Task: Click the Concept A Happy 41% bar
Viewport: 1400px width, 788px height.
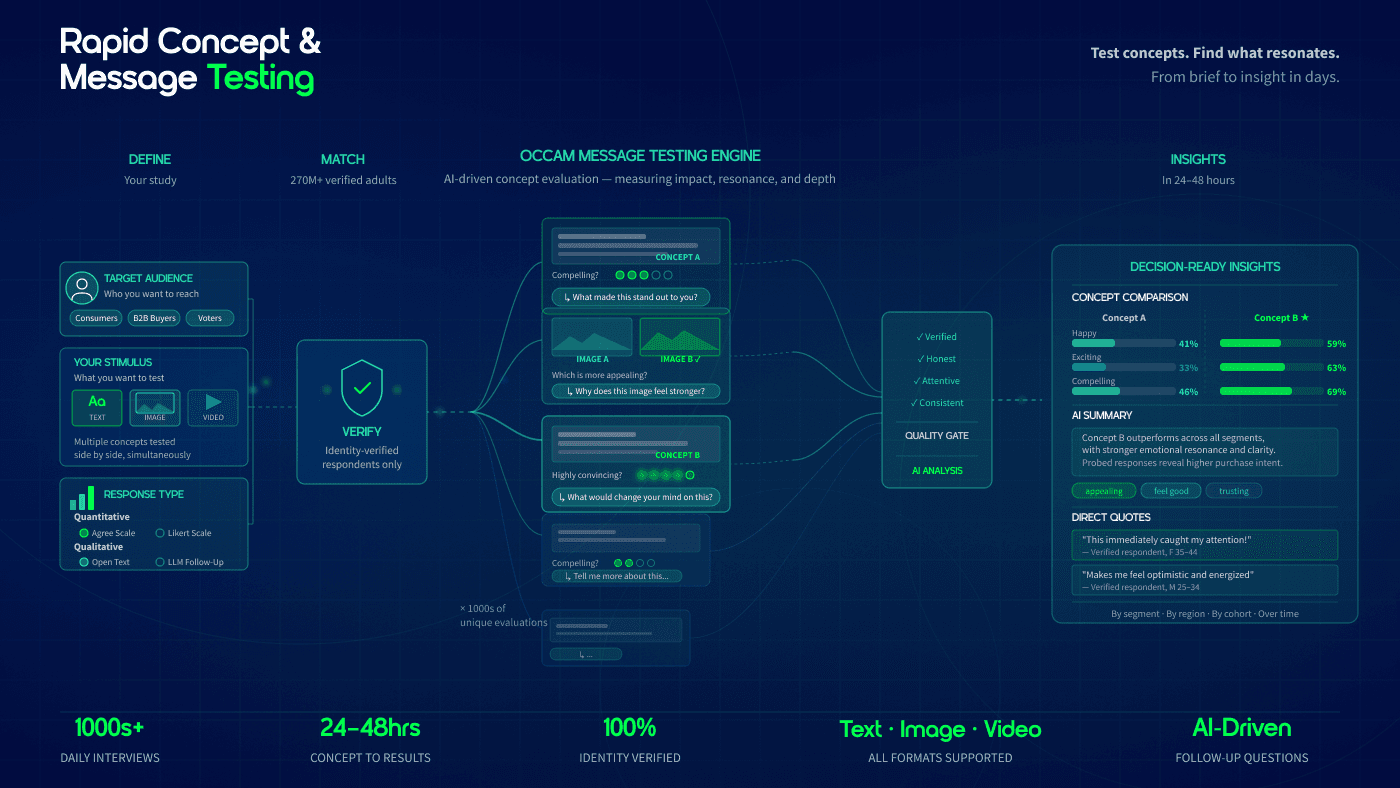Action: click(x=1123, y=343)
